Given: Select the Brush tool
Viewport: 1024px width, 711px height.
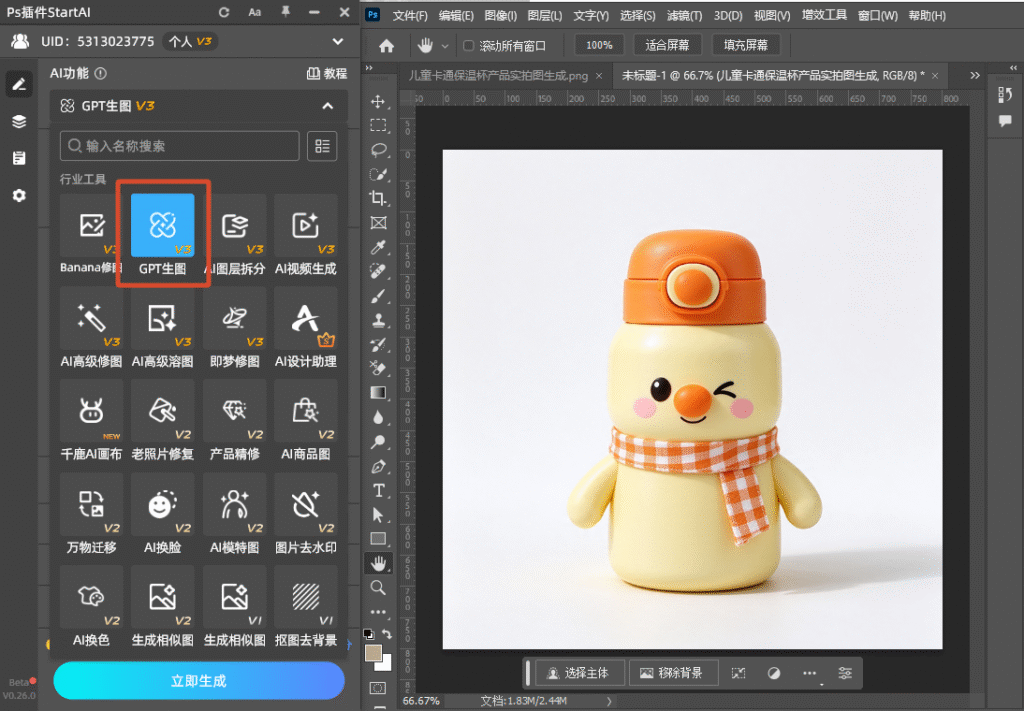Looking at the screenshot, I should (x=378, y=296).
